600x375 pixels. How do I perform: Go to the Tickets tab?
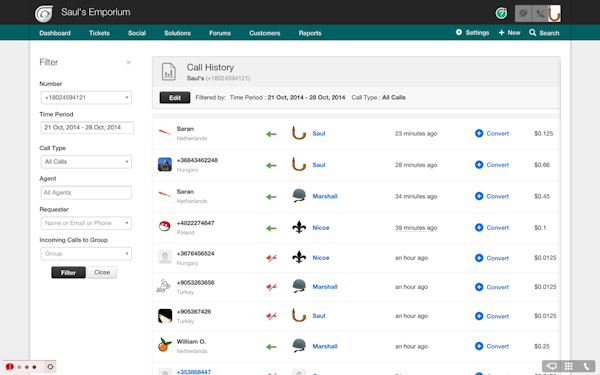(99, 33)
